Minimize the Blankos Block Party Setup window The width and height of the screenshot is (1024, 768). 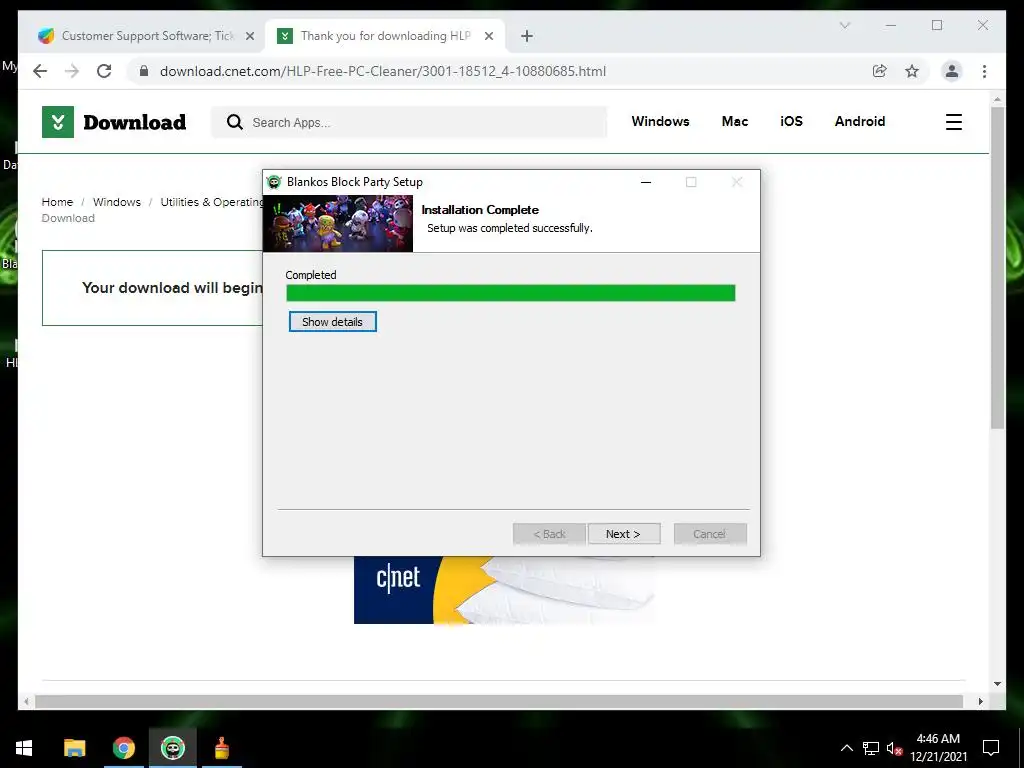click(x=646, y=182)
